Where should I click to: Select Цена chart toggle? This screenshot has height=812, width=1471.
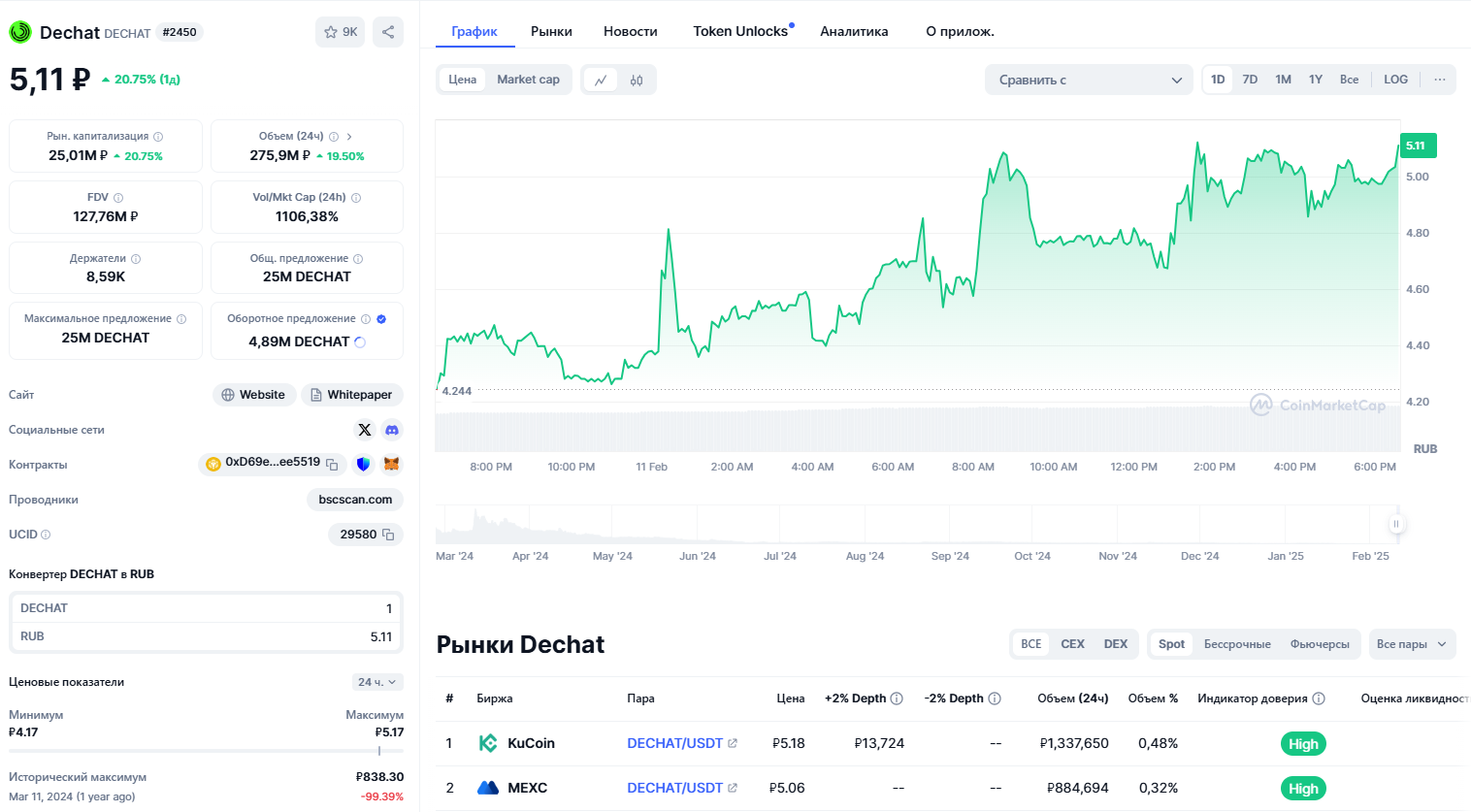(x=463, y=80)
